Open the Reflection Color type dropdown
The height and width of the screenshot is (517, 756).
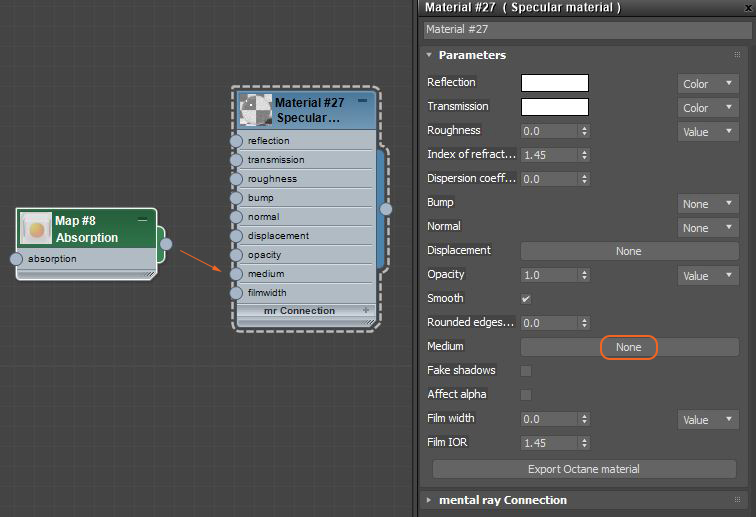pyautogui.click(x=708, y=83)
